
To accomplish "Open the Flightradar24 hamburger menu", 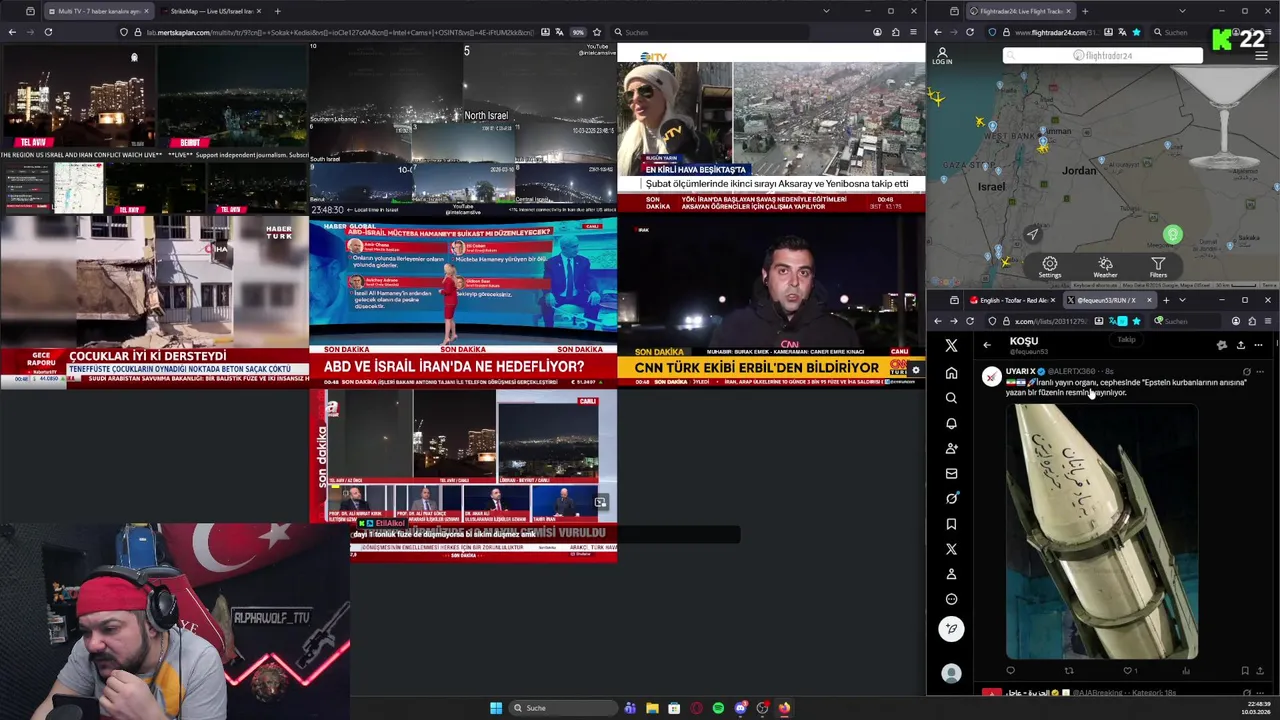I will pyautogui.click(x=1261, y=55).
